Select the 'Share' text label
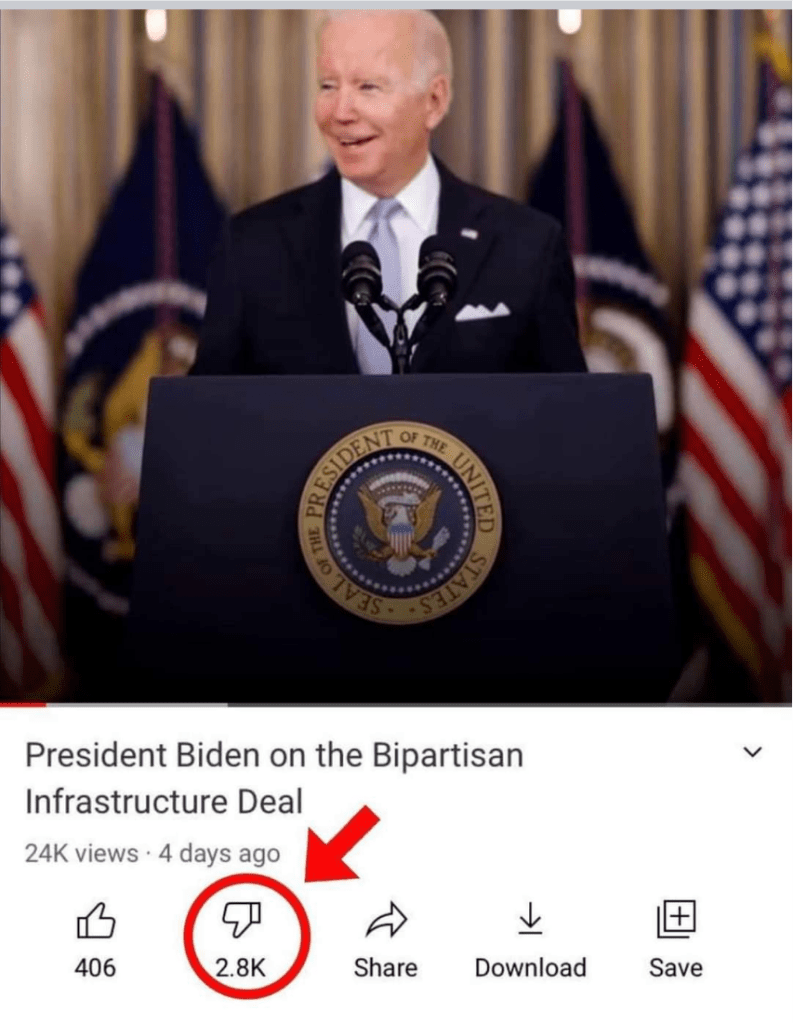 pyautogui.click(x=386, y=968)
